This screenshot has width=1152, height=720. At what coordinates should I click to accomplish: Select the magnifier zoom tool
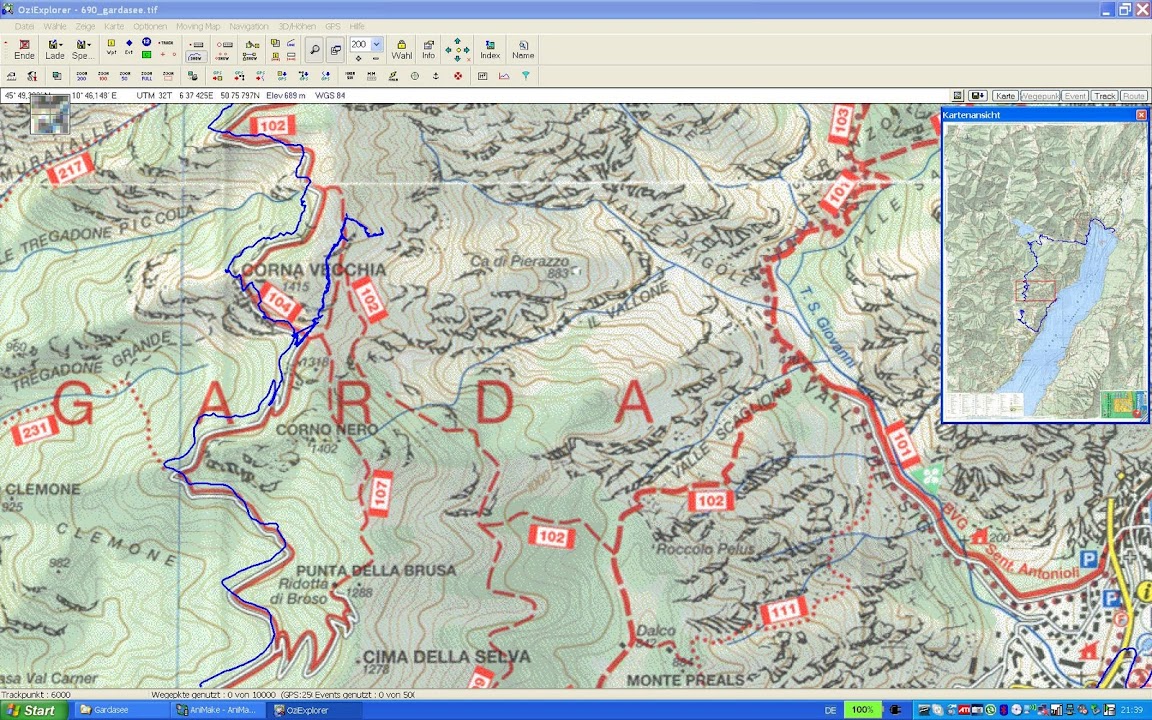[x=314, y=49]
